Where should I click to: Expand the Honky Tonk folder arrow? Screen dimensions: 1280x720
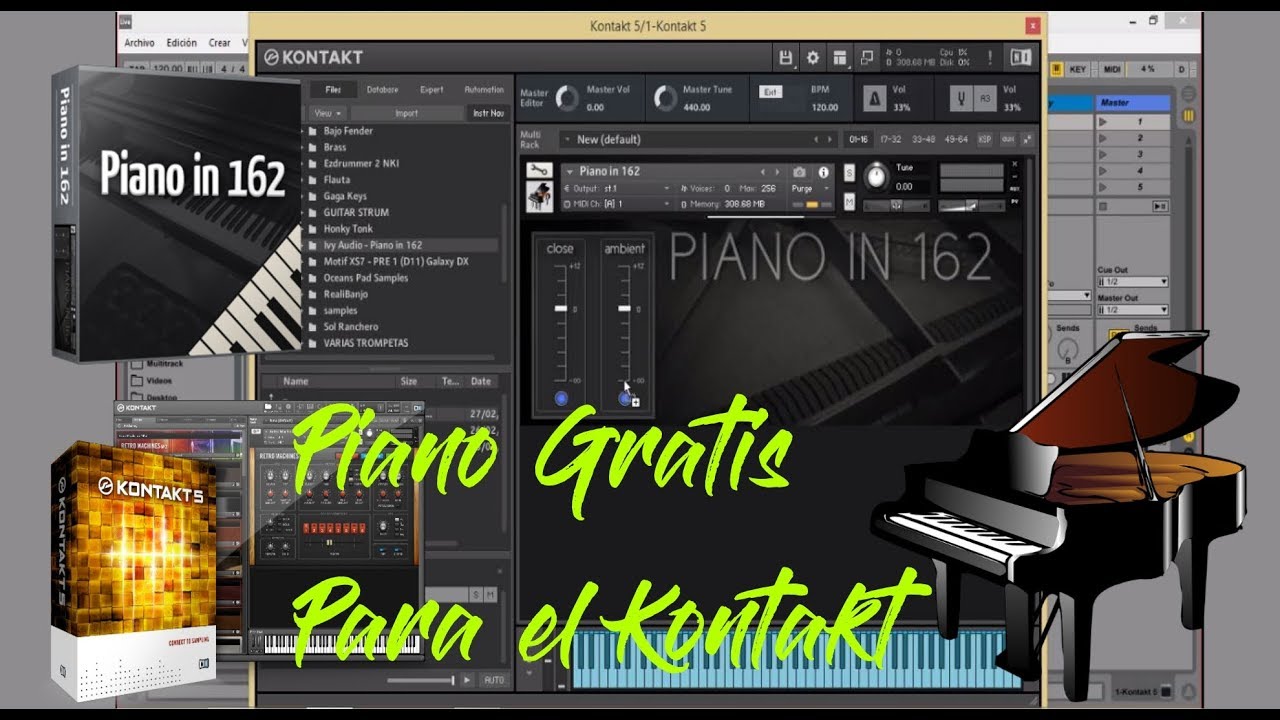(x=304, y=229)
